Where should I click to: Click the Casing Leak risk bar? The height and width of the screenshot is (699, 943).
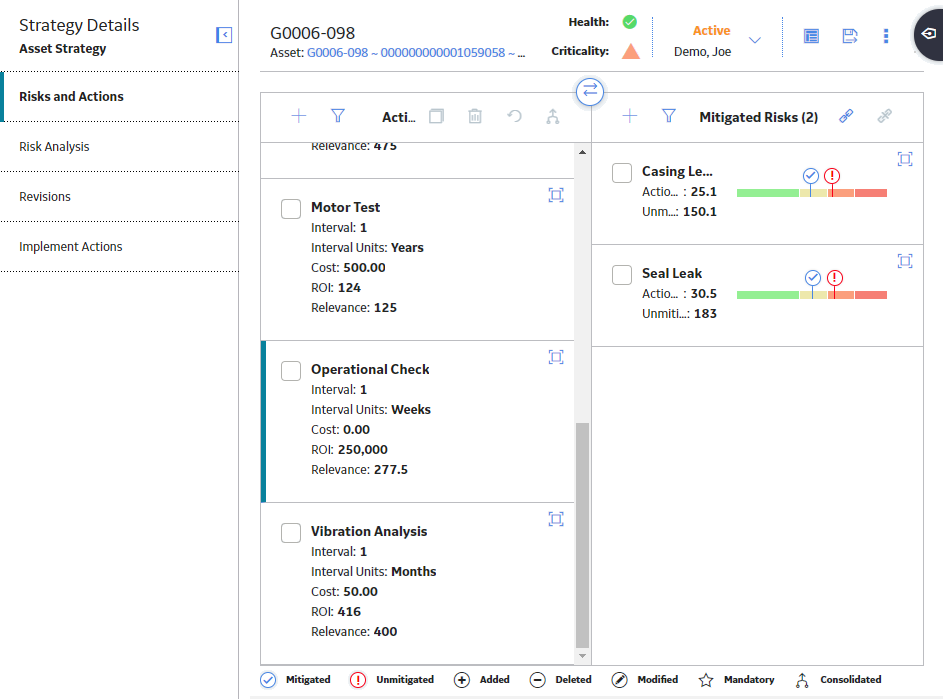point(811,193)
